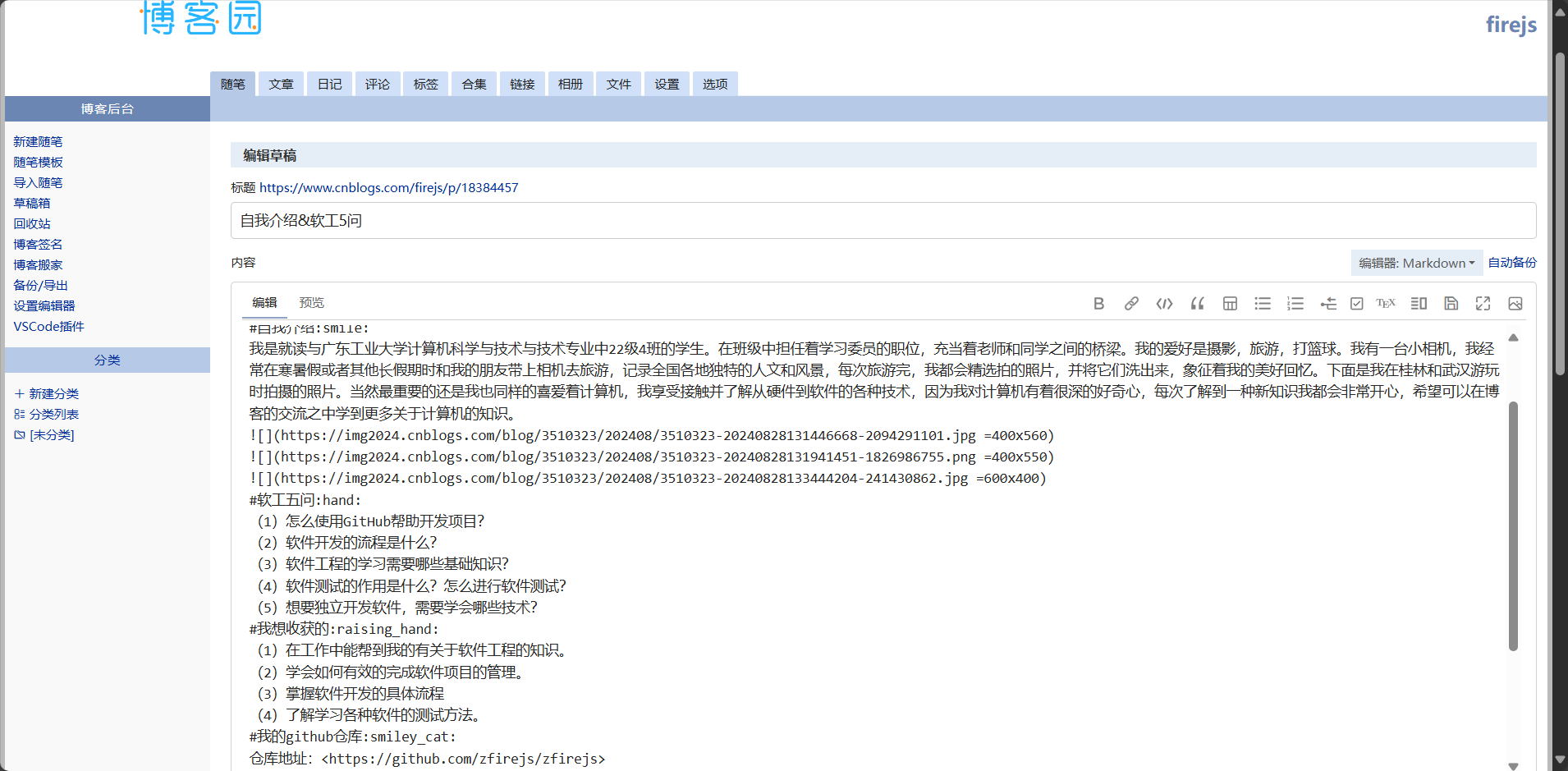Insert a code block with the code icon
This screenshot has height=771, width=1568.
pos(1164,304)
